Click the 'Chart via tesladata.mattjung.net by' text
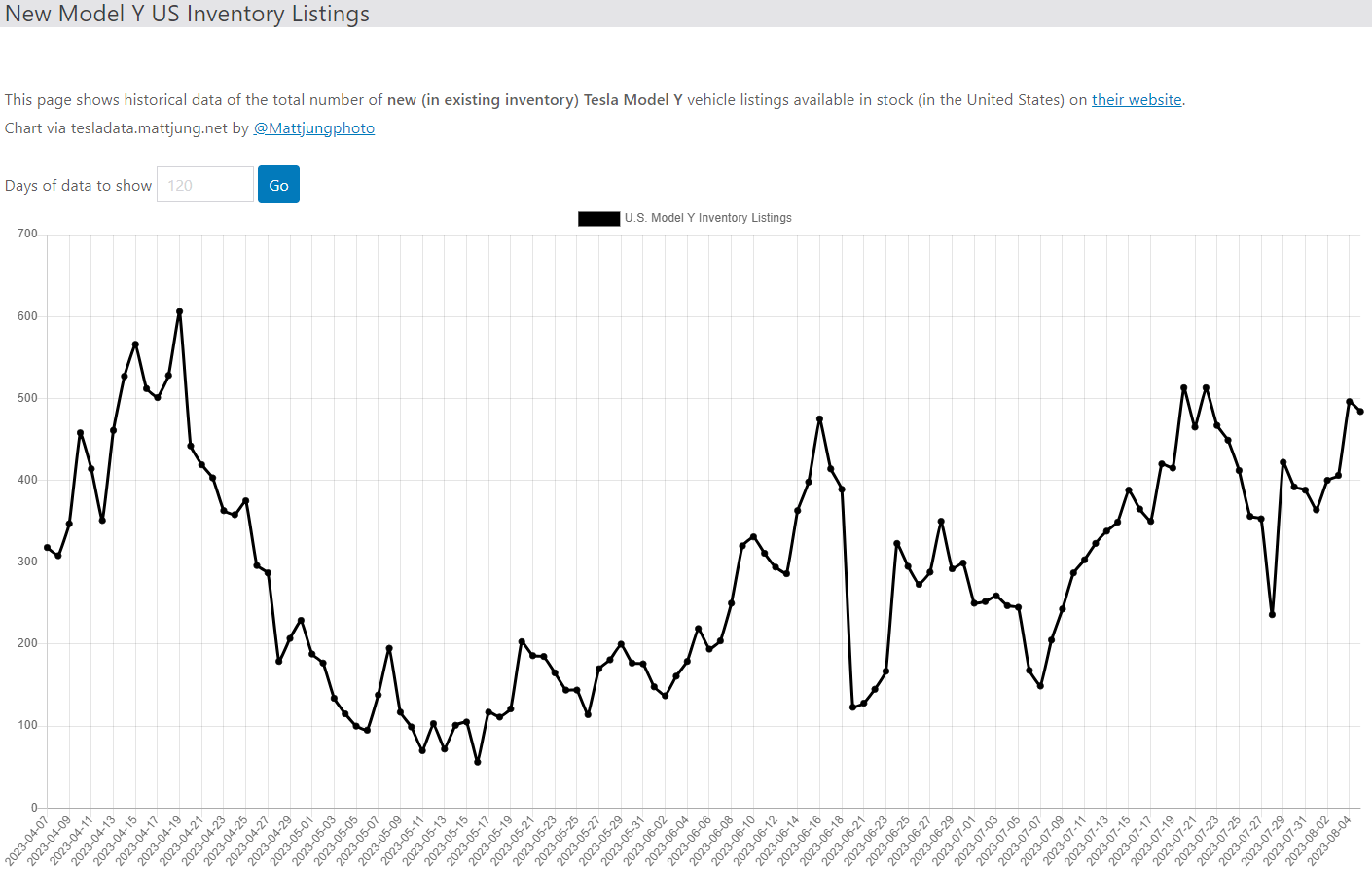 (x=126, y=128)
